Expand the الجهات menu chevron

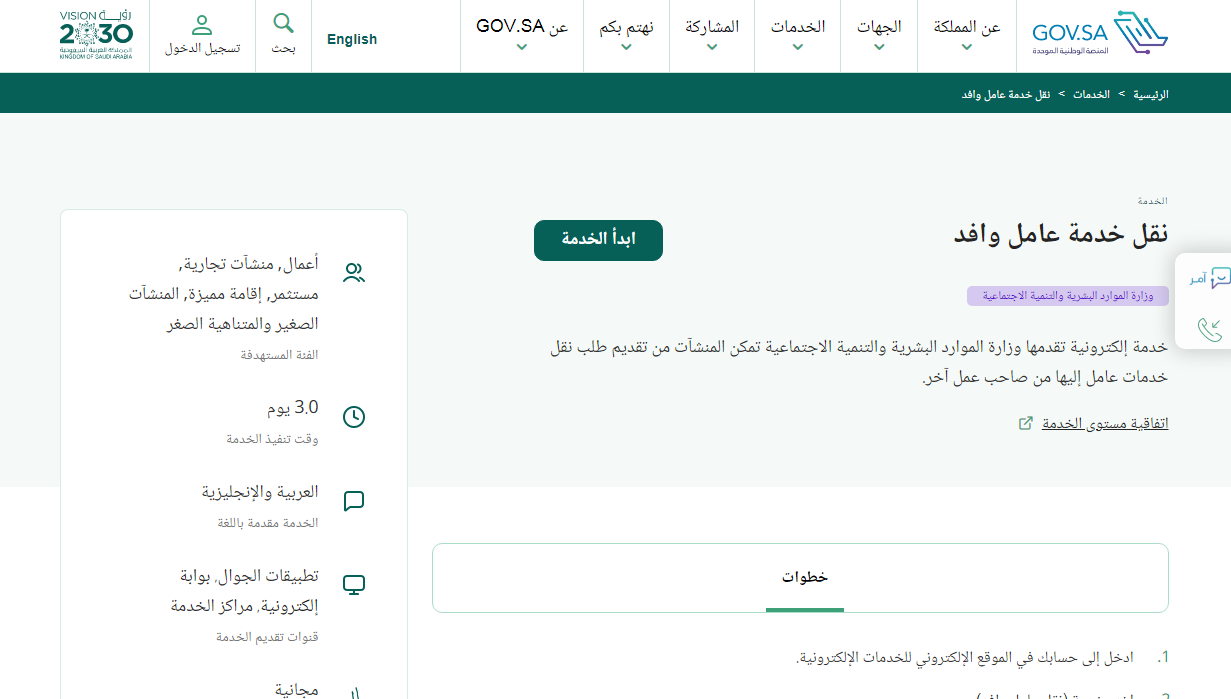(x=879, y=47)
